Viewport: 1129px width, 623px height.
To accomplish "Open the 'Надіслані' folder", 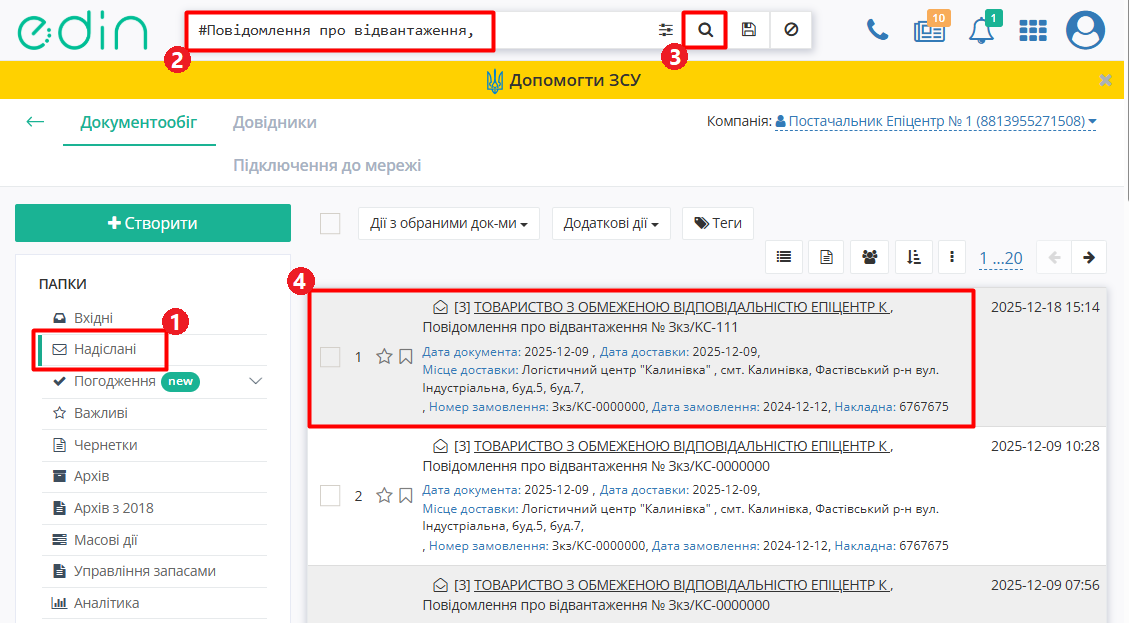I will click(105, 350).
